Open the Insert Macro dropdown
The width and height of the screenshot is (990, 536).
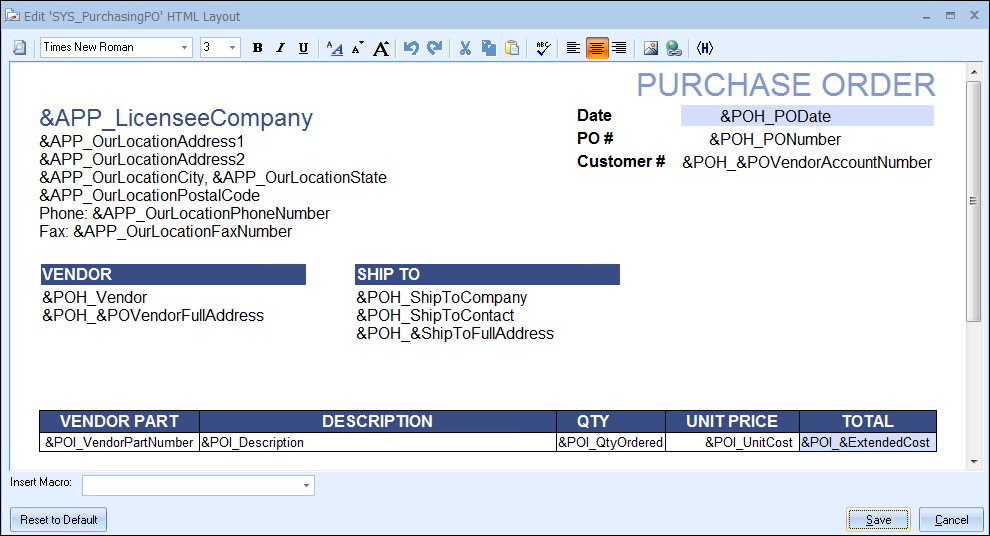pyautogui.click(x=305, y=486)
